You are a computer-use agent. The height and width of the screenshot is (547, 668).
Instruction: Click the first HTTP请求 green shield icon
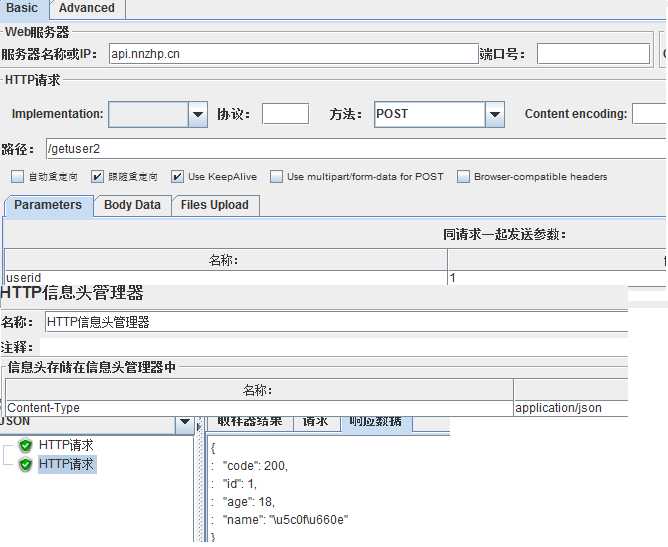point(26,446)
